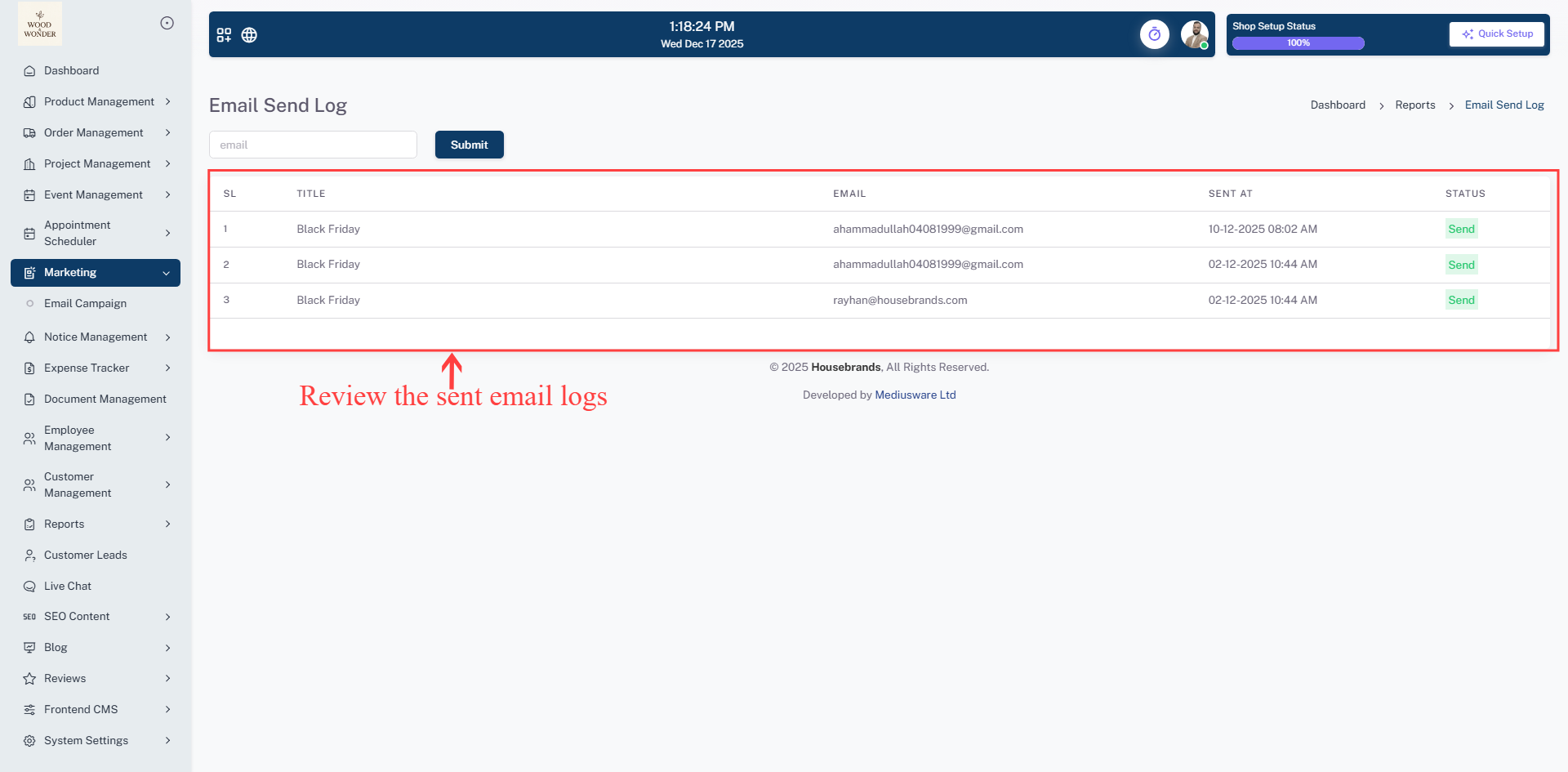
Task: Toggle sidebar collapse circle button
Action: (167, 23)
